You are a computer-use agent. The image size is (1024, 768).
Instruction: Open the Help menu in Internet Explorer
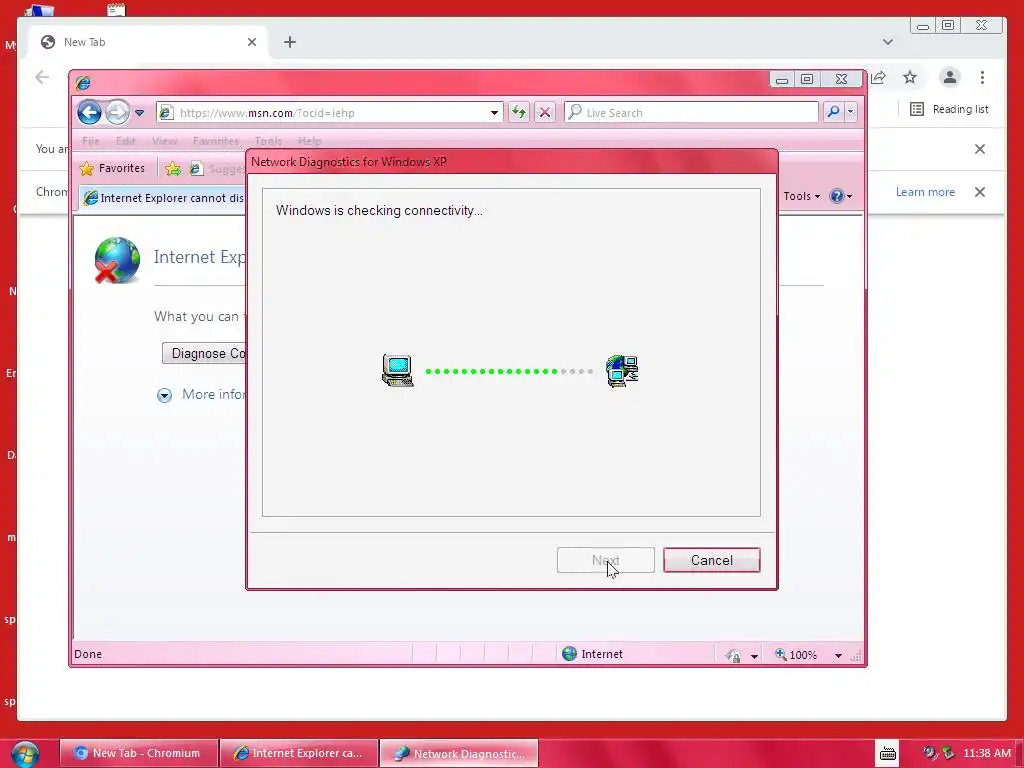310,141
